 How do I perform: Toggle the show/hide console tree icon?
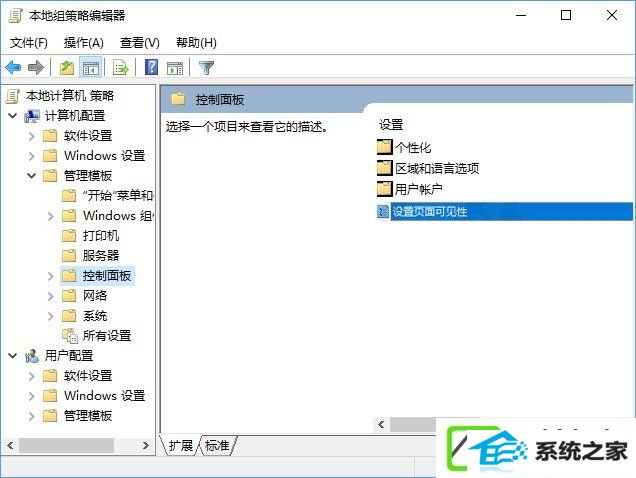[x=90, y=67]
